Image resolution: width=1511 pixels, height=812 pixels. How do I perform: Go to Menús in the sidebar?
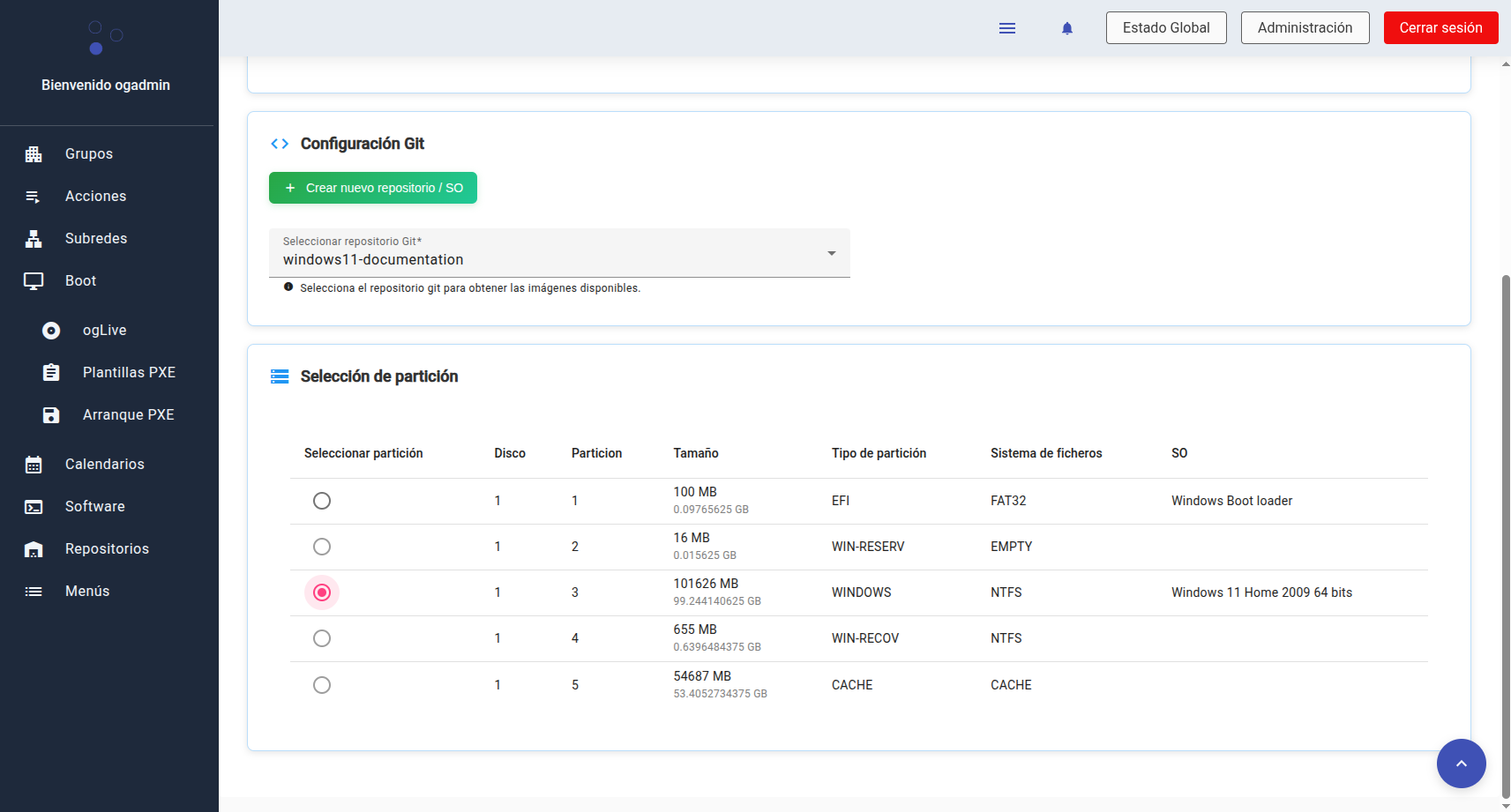pos(87,592)
